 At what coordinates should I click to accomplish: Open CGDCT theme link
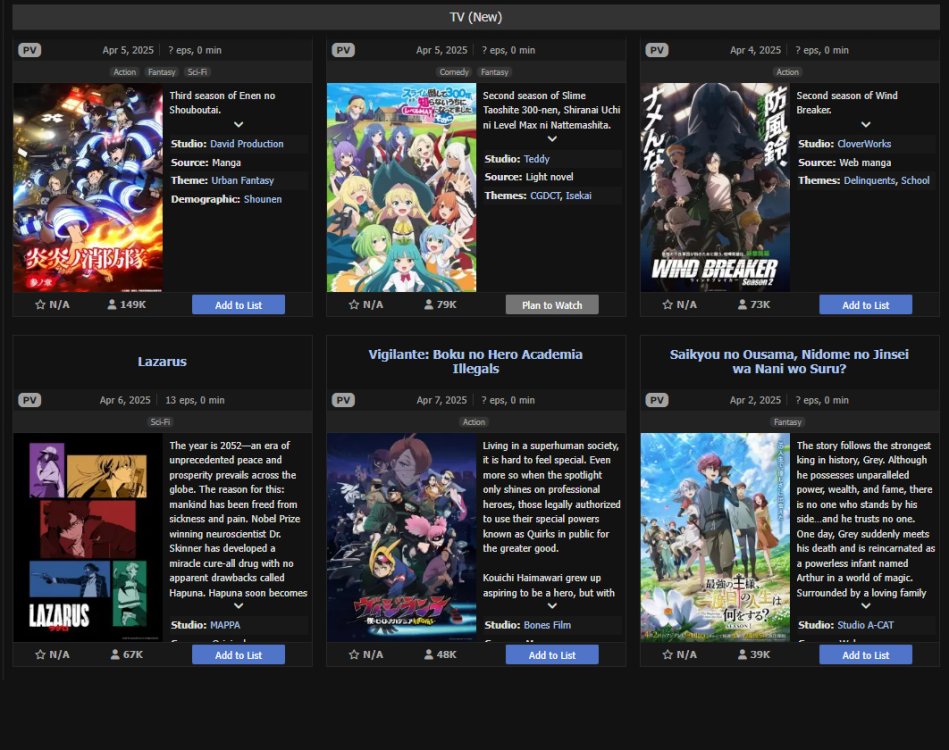point(545,196)
